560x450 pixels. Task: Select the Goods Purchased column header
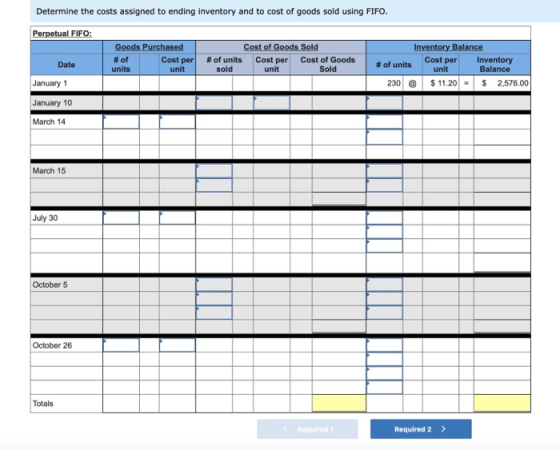(x=149, y=47)
